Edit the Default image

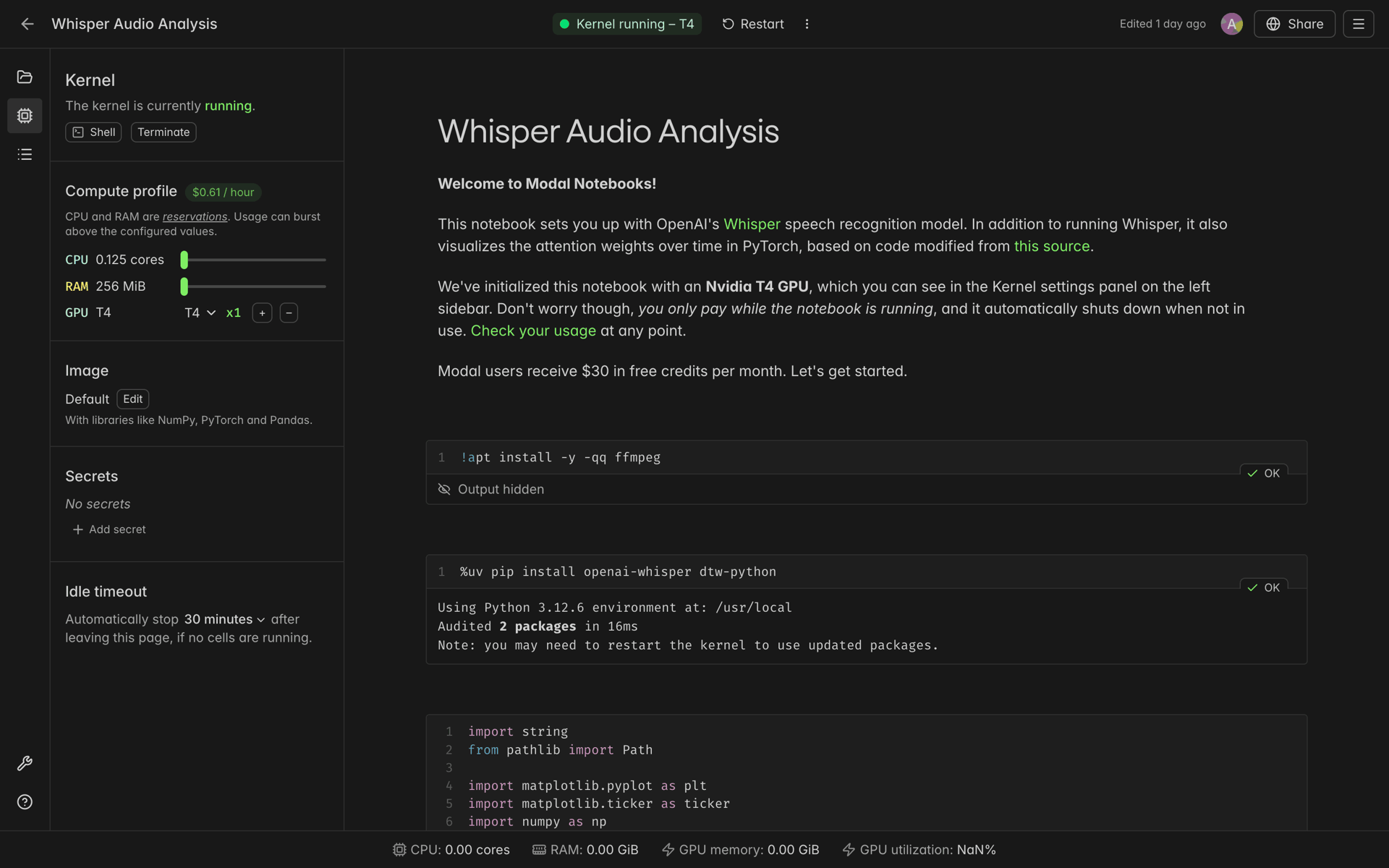click(x=132, y=399)
